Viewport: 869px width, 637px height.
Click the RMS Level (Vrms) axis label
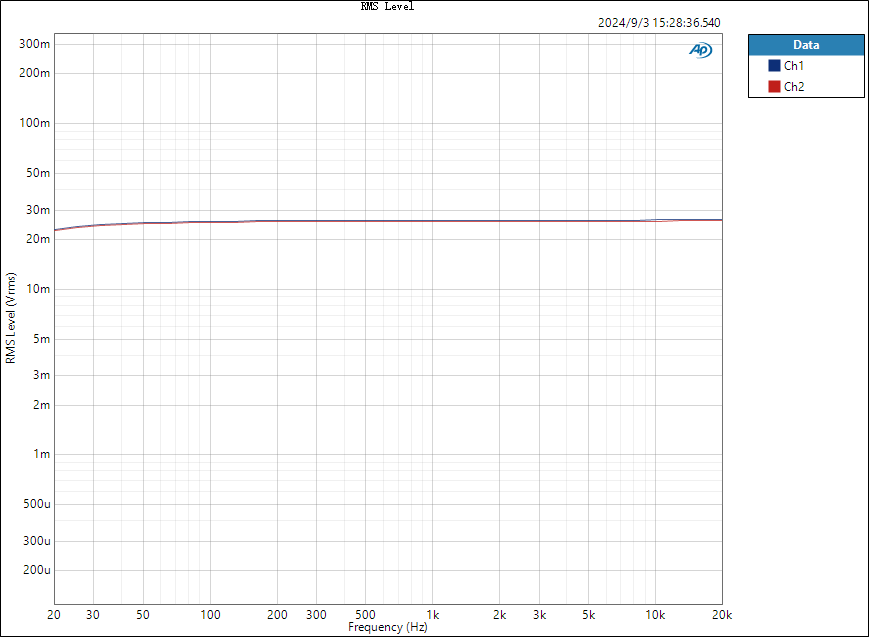pyautogui.click(x=11, y=318)
